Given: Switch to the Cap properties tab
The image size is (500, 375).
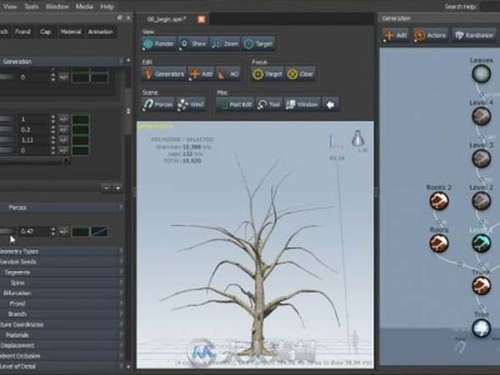Looking at the screenshot, I should click(x=45, y=32).
